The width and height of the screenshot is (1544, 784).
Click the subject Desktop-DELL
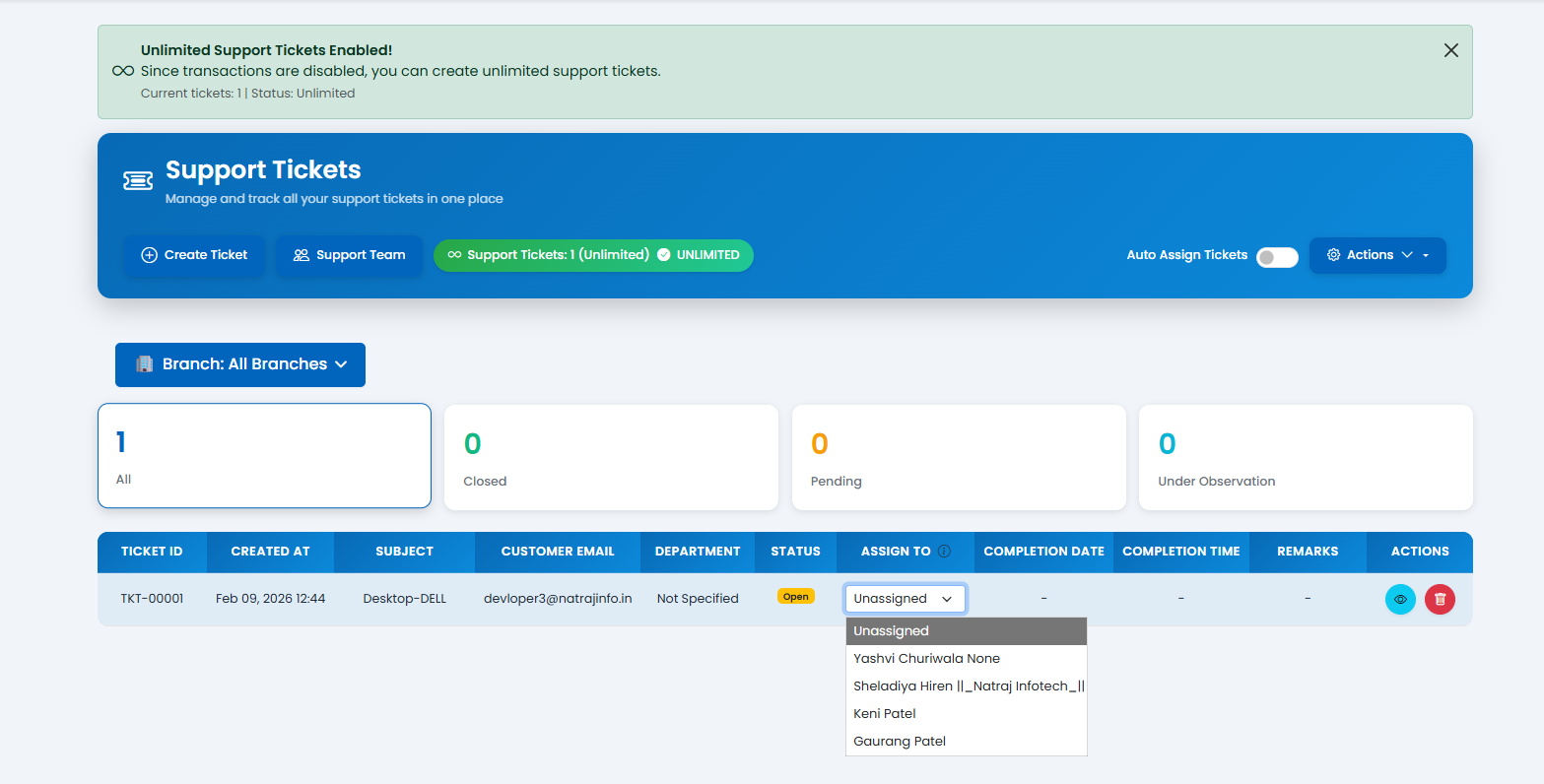click(404, 599)
